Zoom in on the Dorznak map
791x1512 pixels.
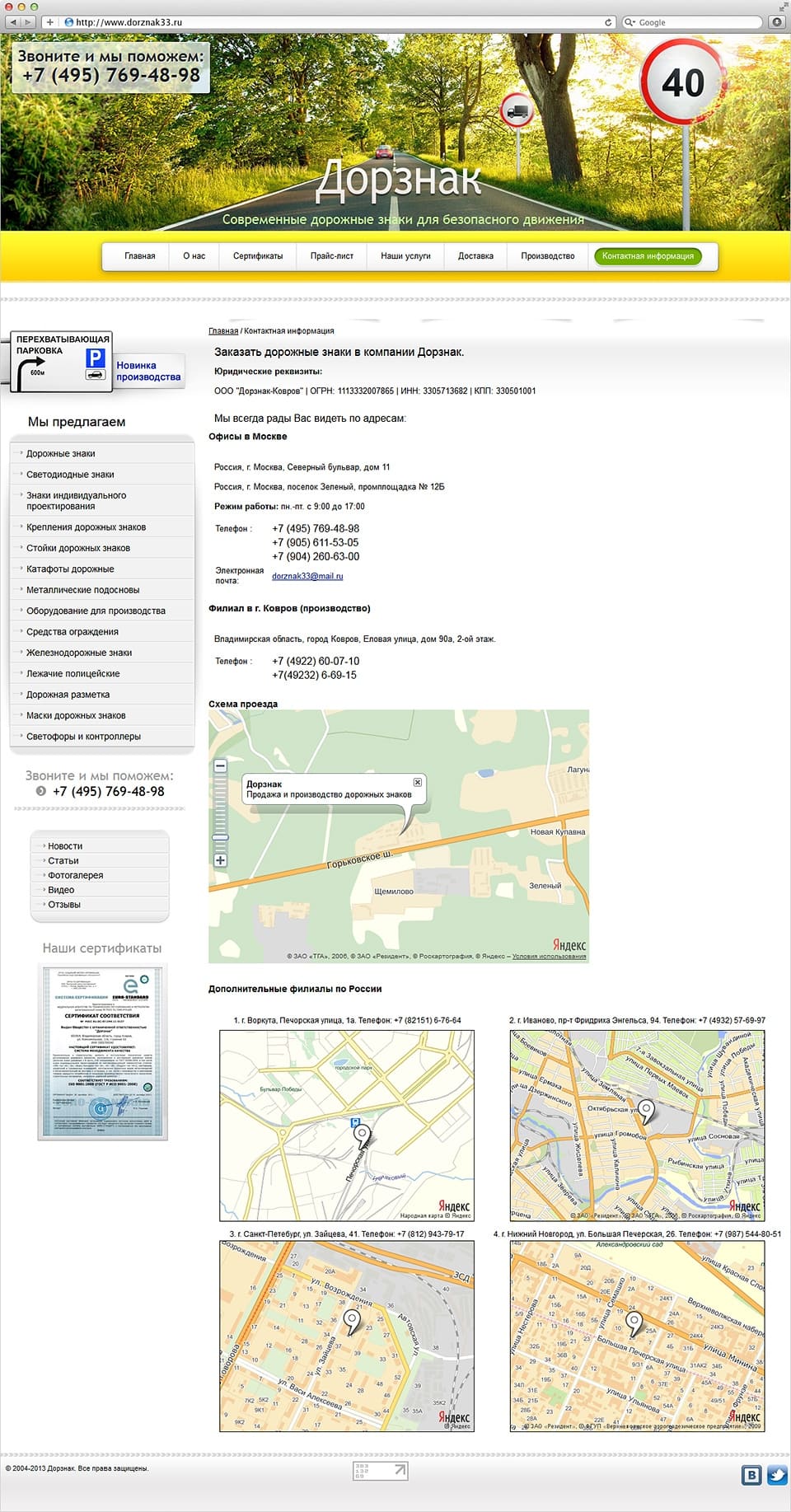(220, 860)
